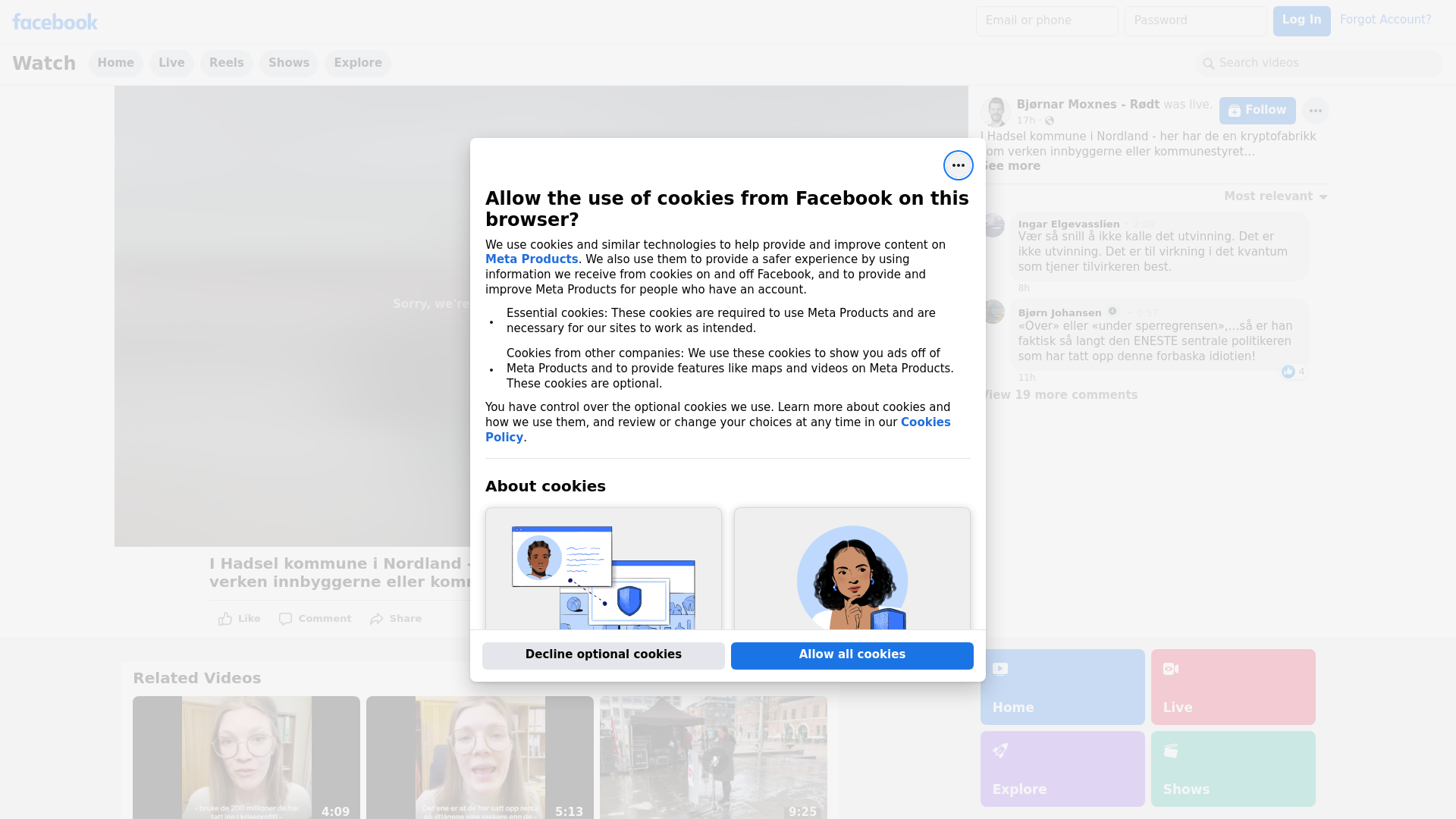Select the Live tab in Watch navigation
Viewport: 1456px width, 819px height.
coord(171,63)
